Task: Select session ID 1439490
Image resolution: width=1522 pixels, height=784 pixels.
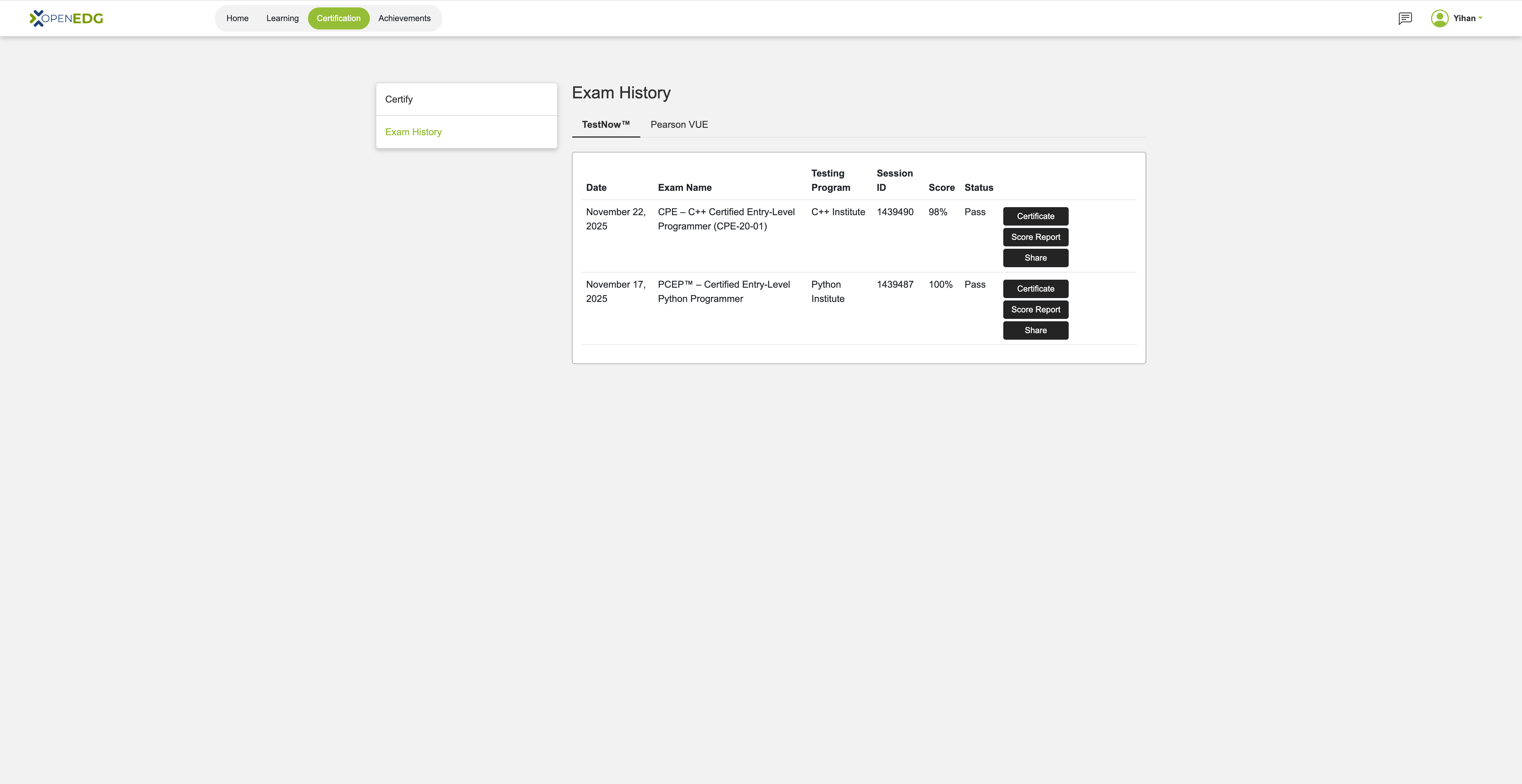Action: pyautogui.click(x=894, y=212)
